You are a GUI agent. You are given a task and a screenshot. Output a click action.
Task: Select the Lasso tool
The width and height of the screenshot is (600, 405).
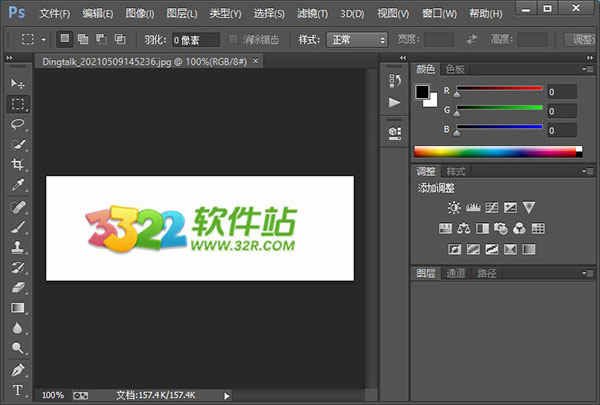point(17,124)
